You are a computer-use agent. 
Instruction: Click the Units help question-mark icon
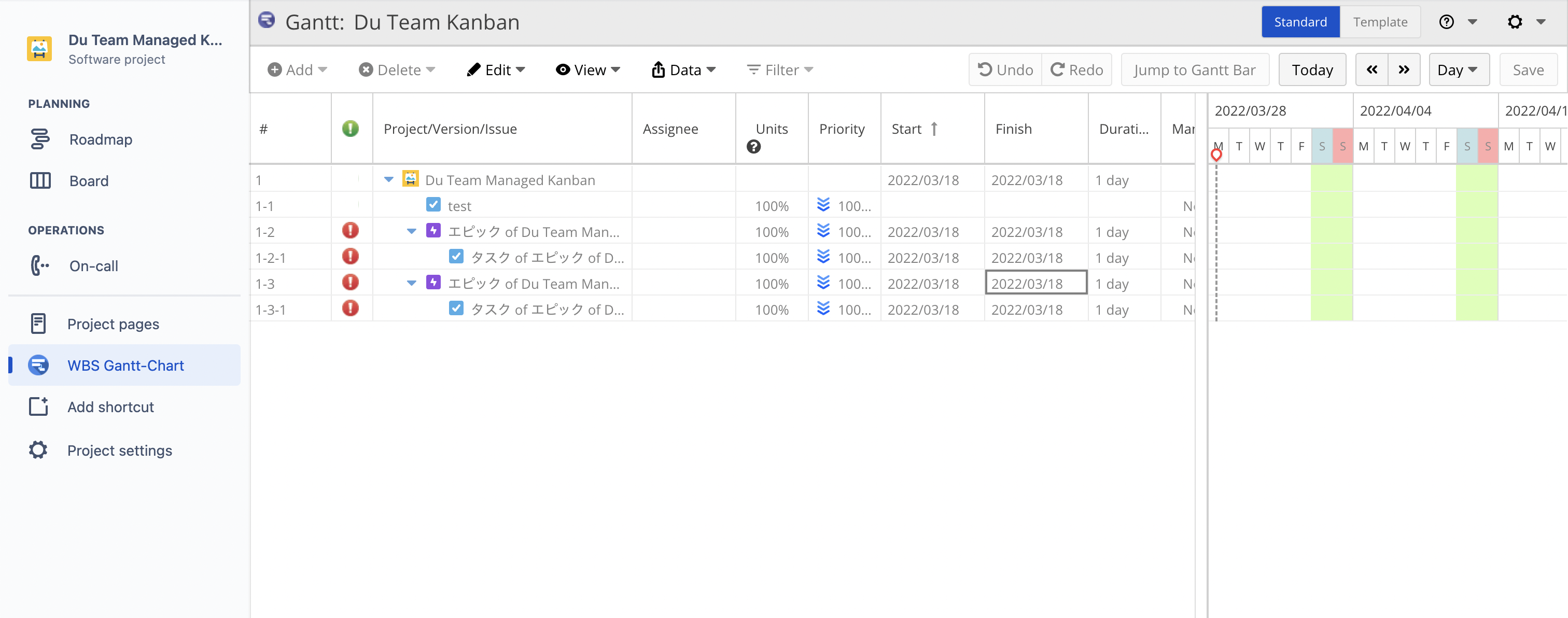[x=753, y=147]
